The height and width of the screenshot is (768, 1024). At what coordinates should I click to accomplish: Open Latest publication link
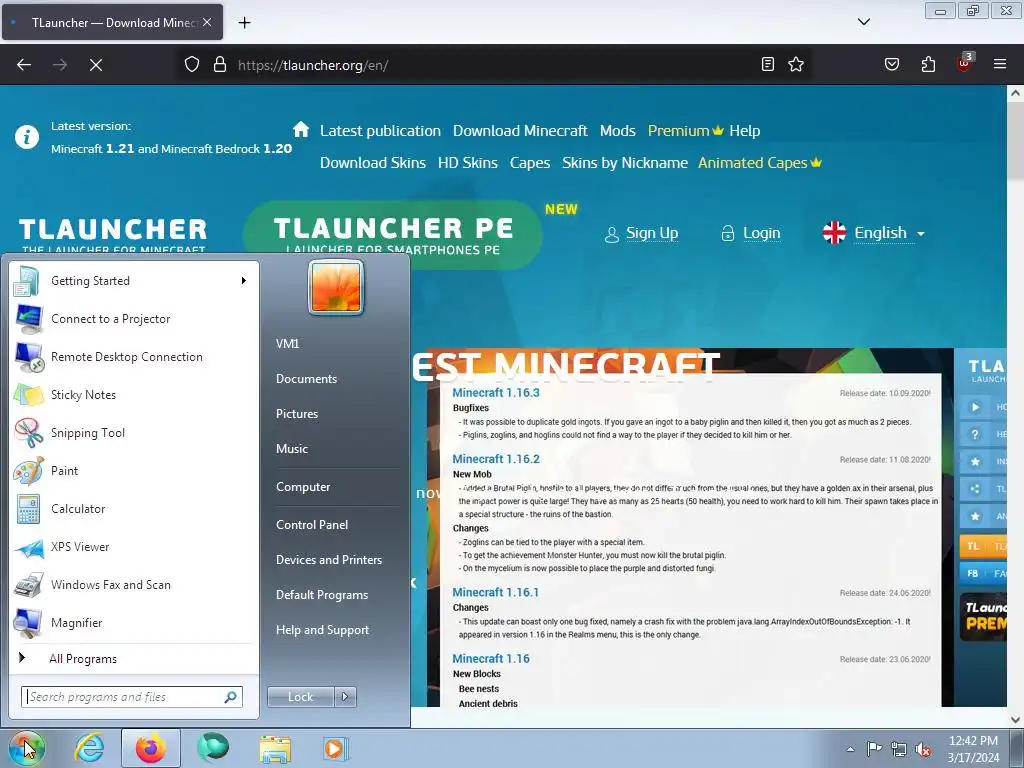(x=380, y=131)
